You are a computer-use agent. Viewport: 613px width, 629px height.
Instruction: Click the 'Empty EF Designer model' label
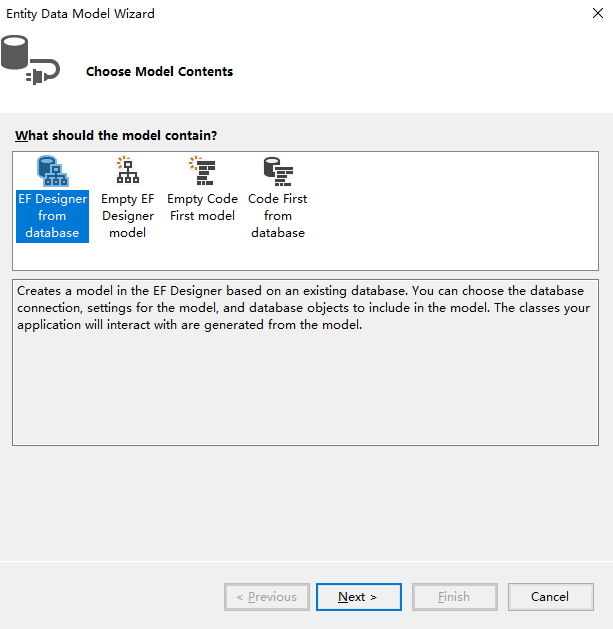pyautogui.click(x=128, y=216)
